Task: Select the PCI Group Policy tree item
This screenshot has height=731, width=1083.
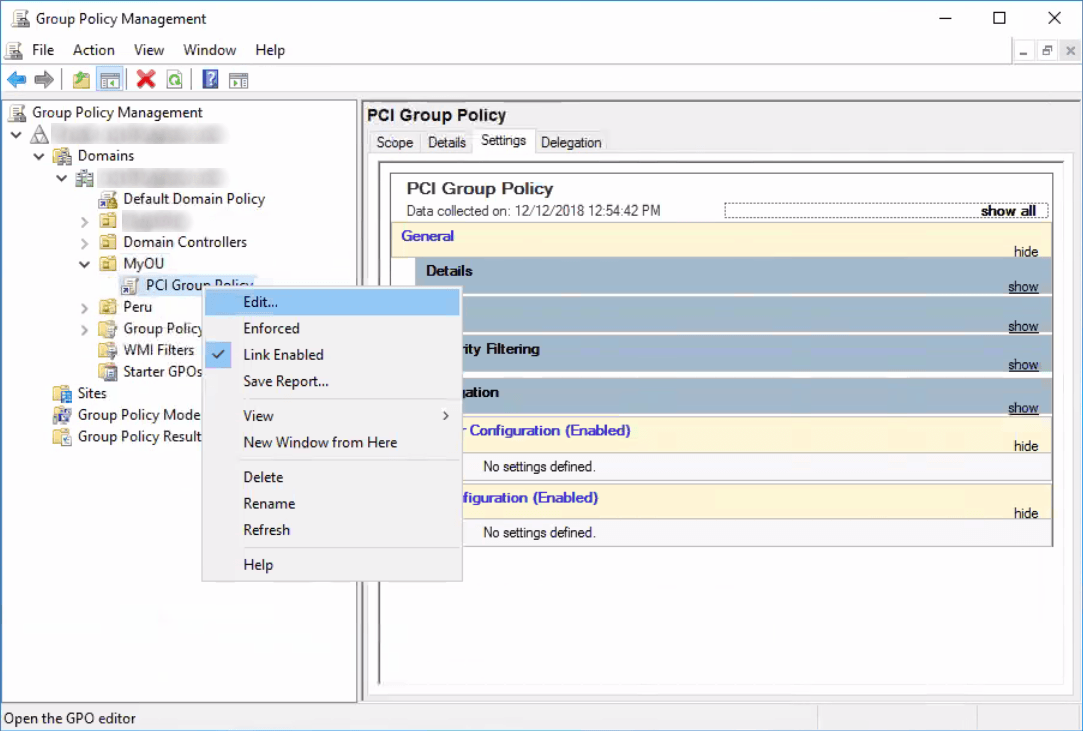Action: tap(200, 285)
